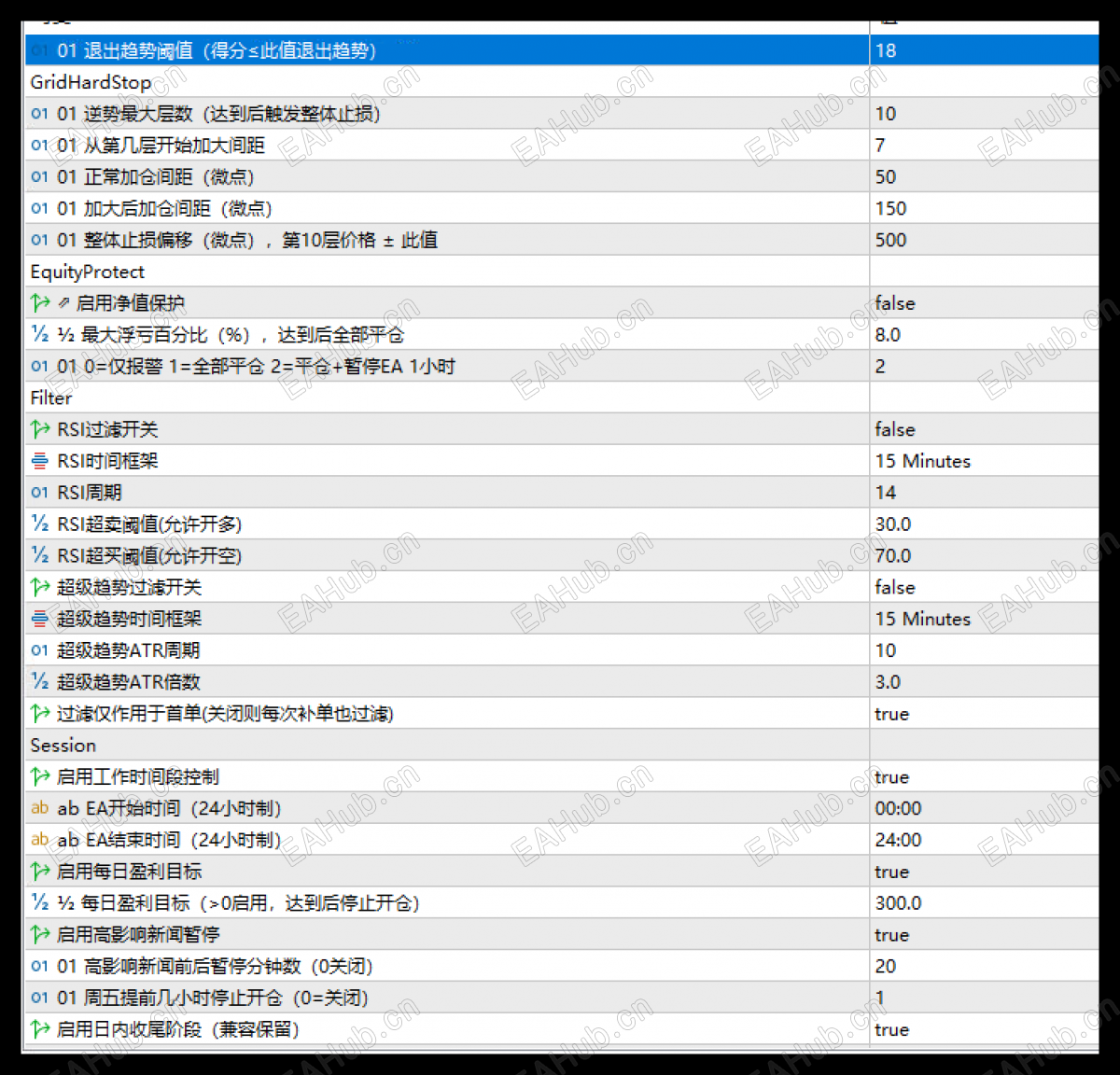Click the boolean arrow icon beside 超级趋势过滤开关
The height and width of the screenshot is (1075, 1120).
39,587
